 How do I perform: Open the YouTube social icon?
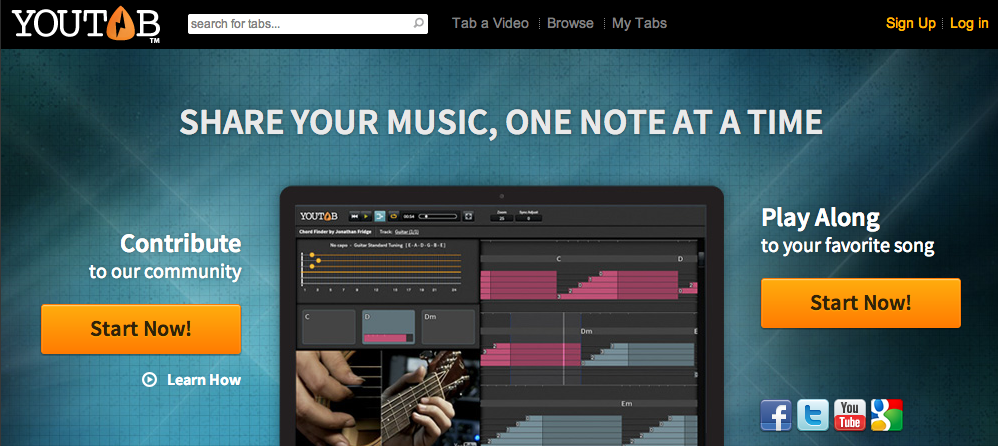coord(850,415)
